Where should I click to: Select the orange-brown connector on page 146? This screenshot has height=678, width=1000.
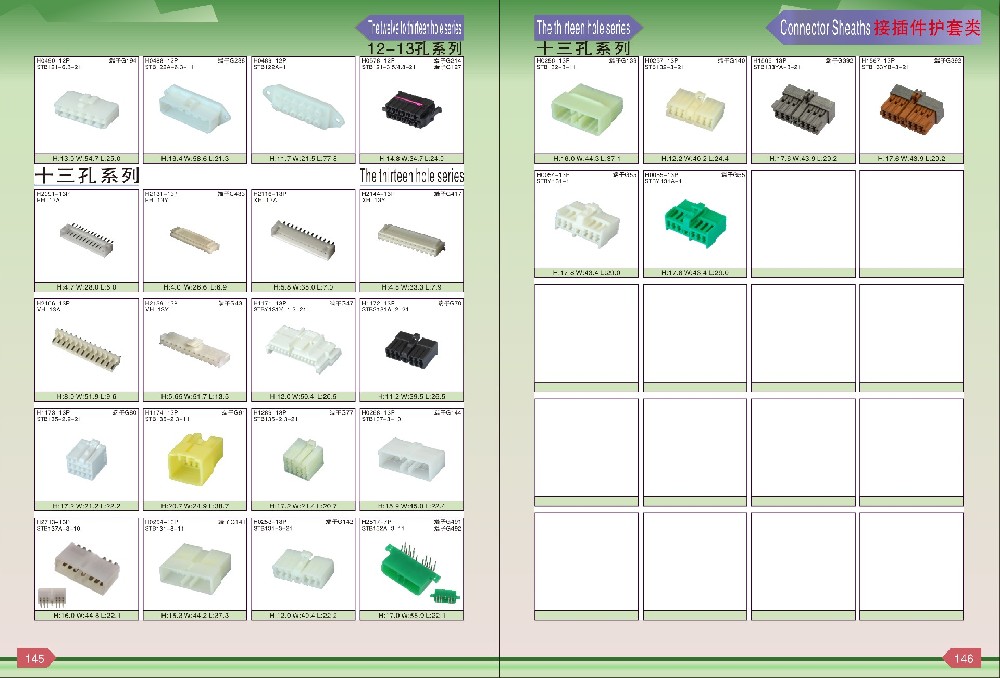pos(911,108)
